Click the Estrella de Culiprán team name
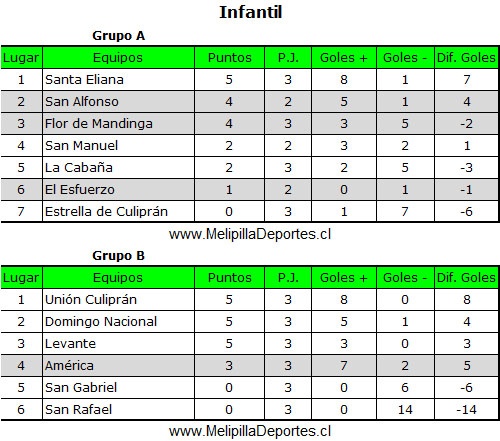This screenshot has width=500, height=441. [x=106, y=212]
